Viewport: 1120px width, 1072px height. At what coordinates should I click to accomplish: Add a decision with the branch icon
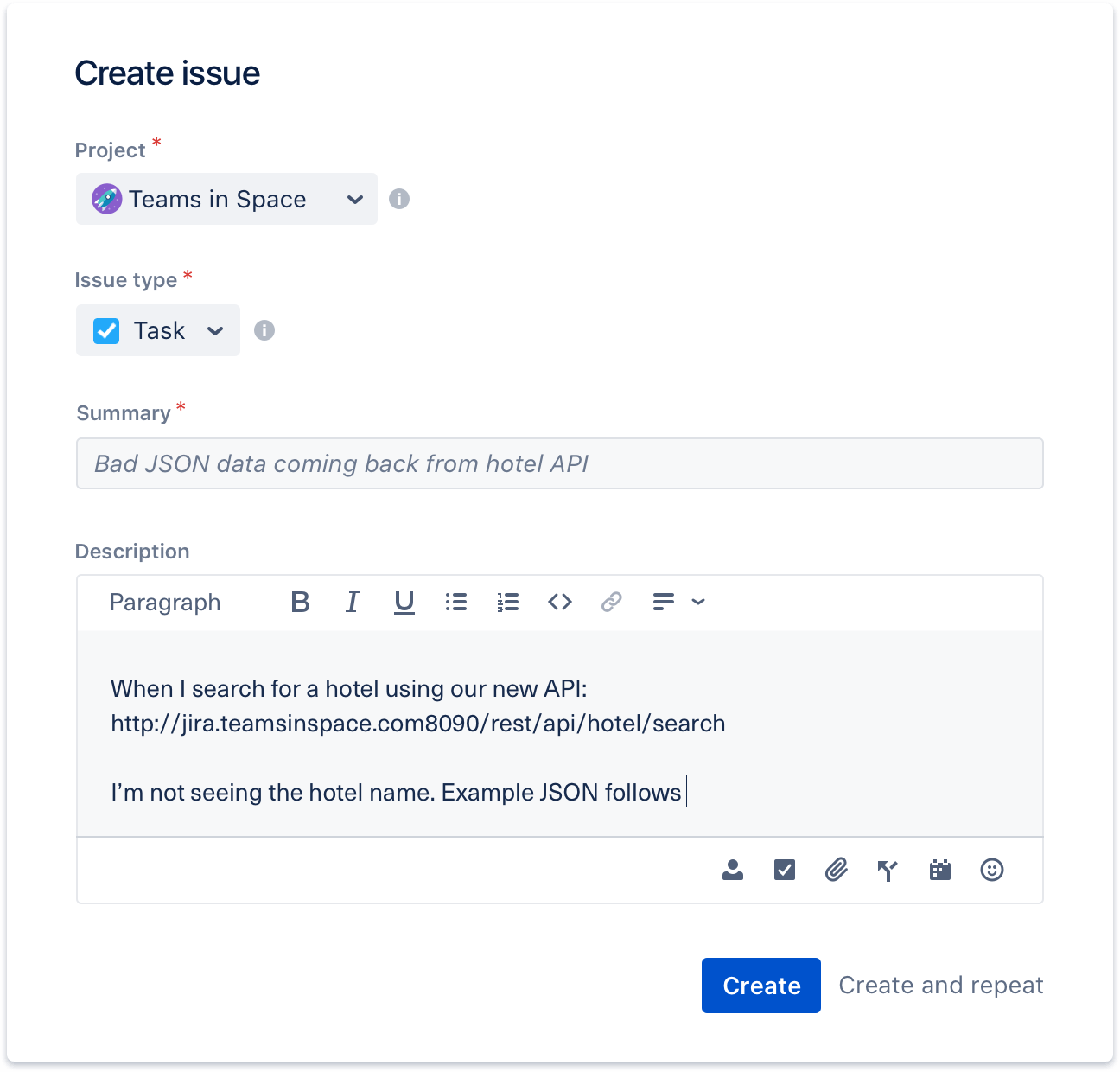pos(888,871)
